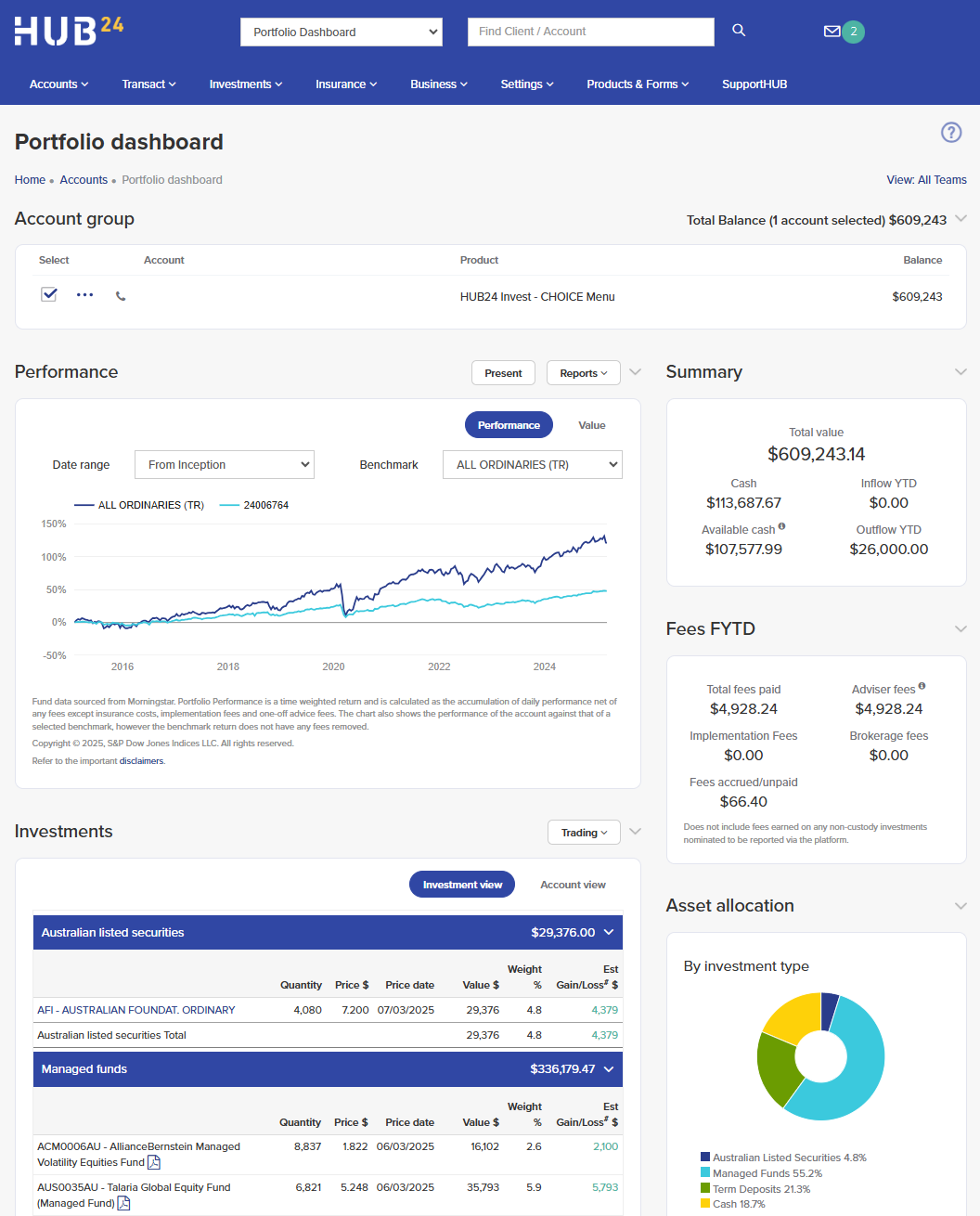The height and width of the screenshot is (1216, 980).
Task: Click the Cash $113,687.67 value
Action: coord(743,502)
